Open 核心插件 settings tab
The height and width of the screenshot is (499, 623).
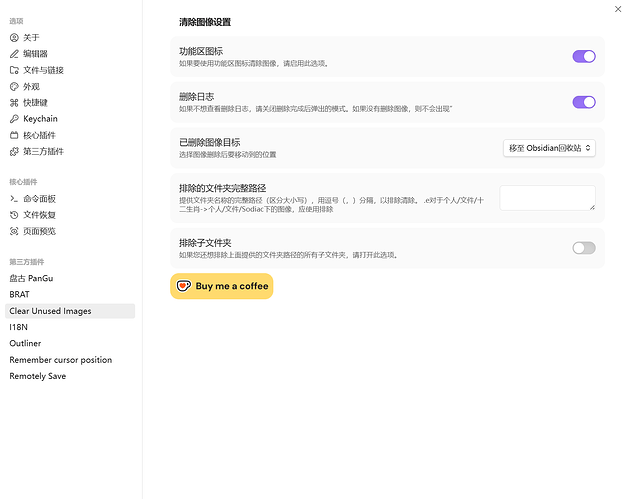pos(70,135)
